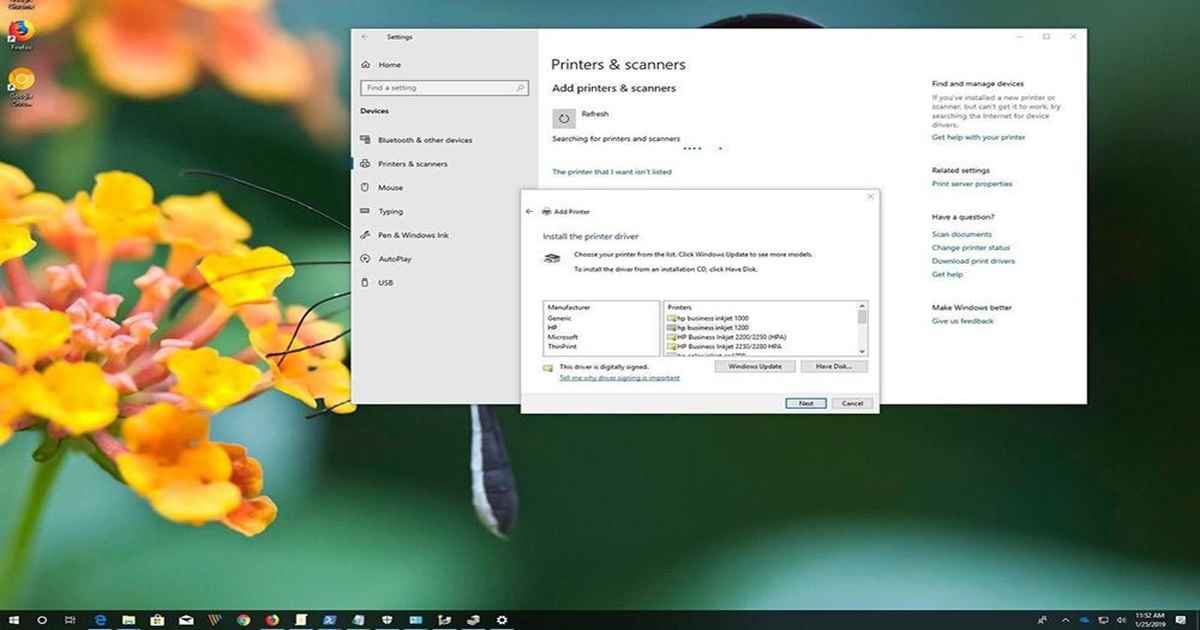Launch Microsoft Store from the taskbar
Screen dimensions: 1200x630
158,620
